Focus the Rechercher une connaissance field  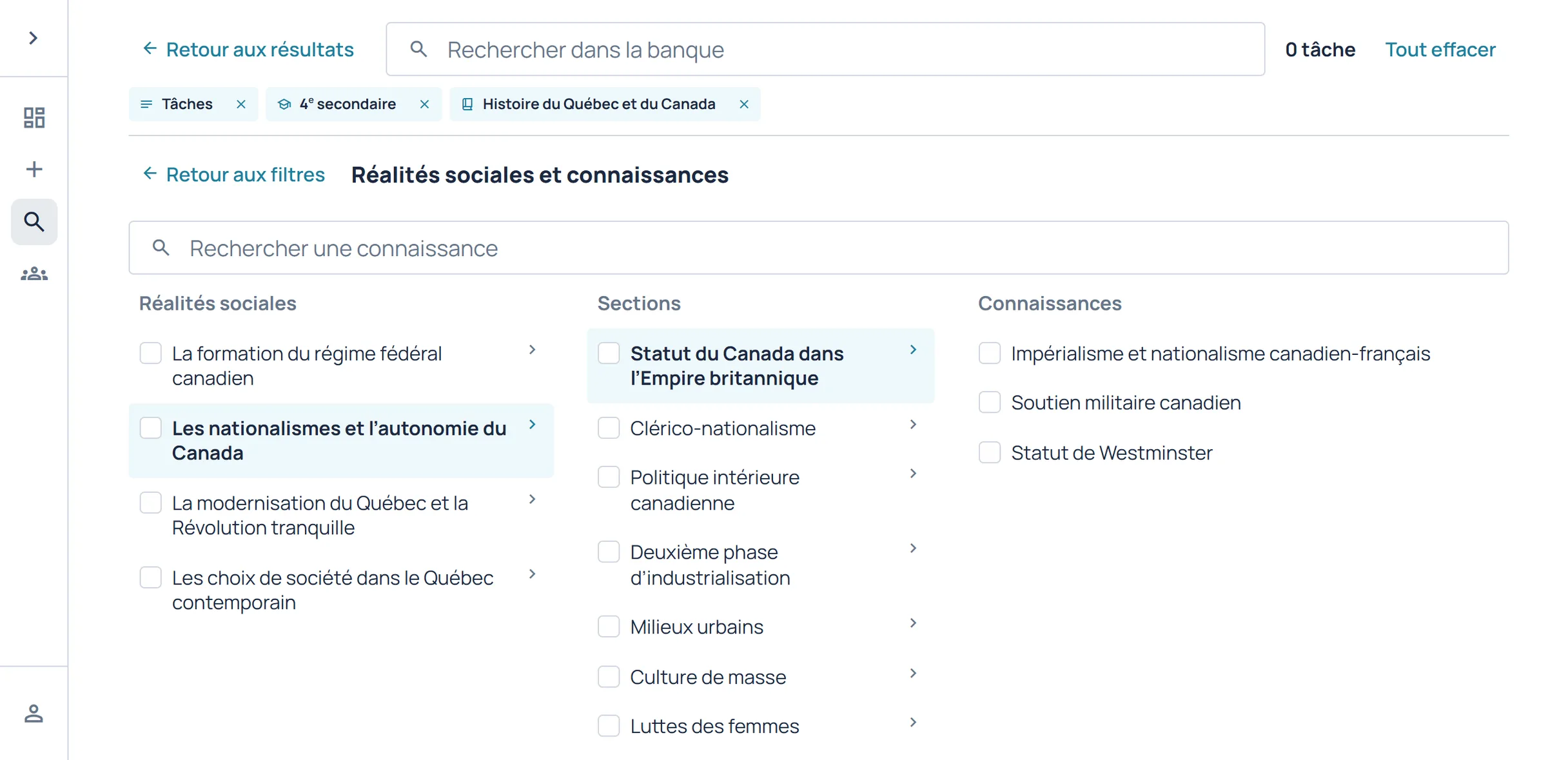tap(819, 248)
